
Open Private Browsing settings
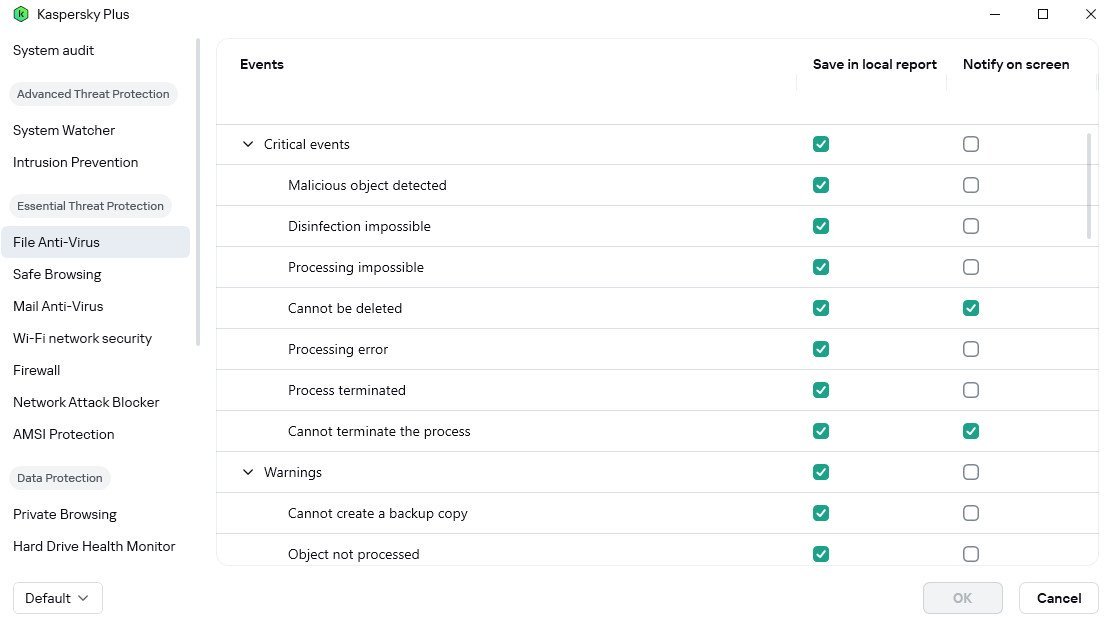(65, 514)
